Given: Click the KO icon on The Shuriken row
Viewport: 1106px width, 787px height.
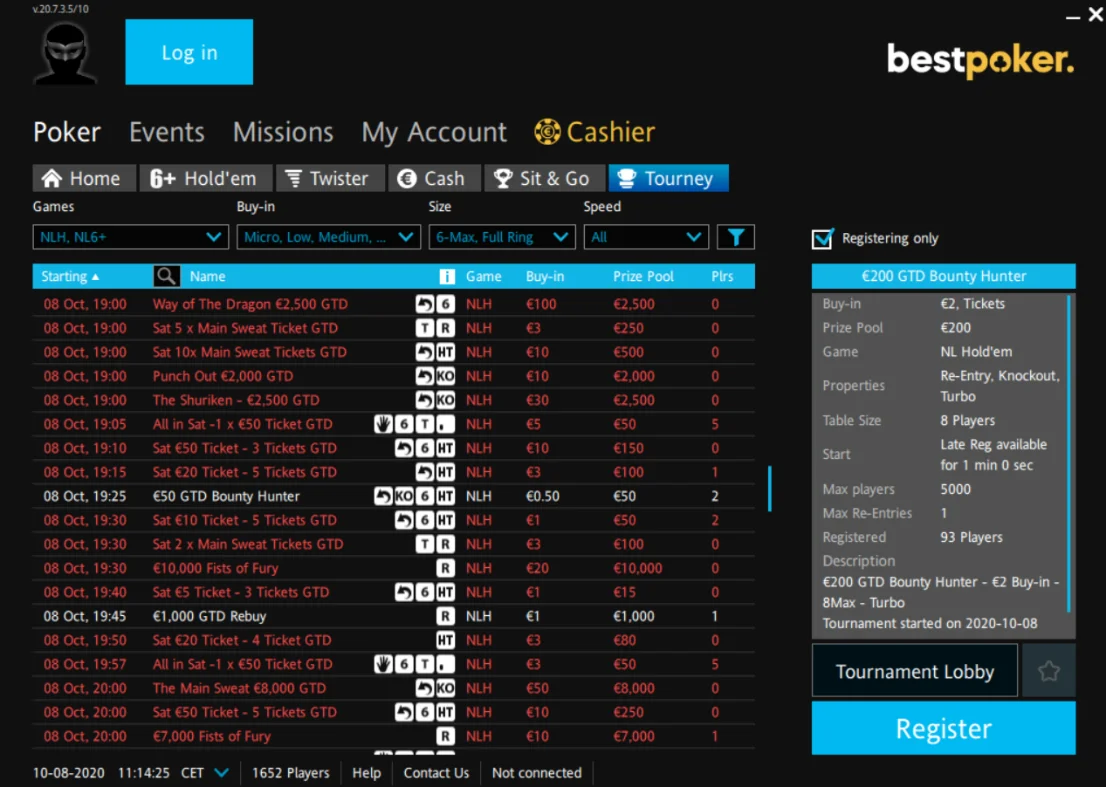Looking at the screenshot, I should tap(446, 401).
